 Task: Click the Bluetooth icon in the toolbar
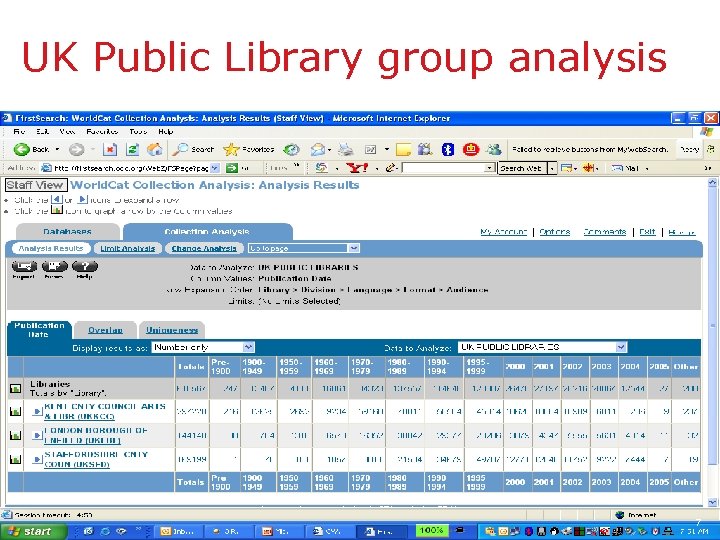point(448,149)
